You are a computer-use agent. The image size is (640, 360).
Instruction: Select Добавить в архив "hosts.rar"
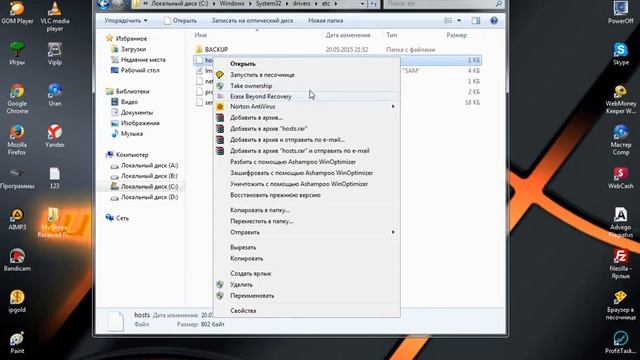coord(307,129)
